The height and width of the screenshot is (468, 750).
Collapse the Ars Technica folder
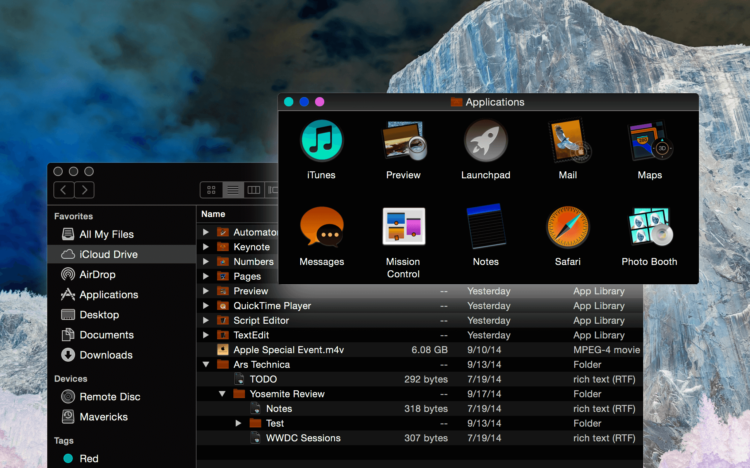coord(206,365)
